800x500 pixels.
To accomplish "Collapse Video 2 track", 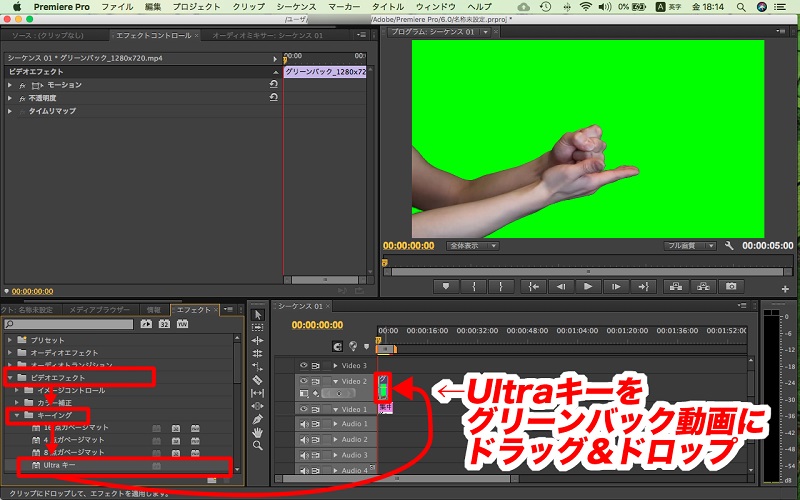I will point(336,381).
